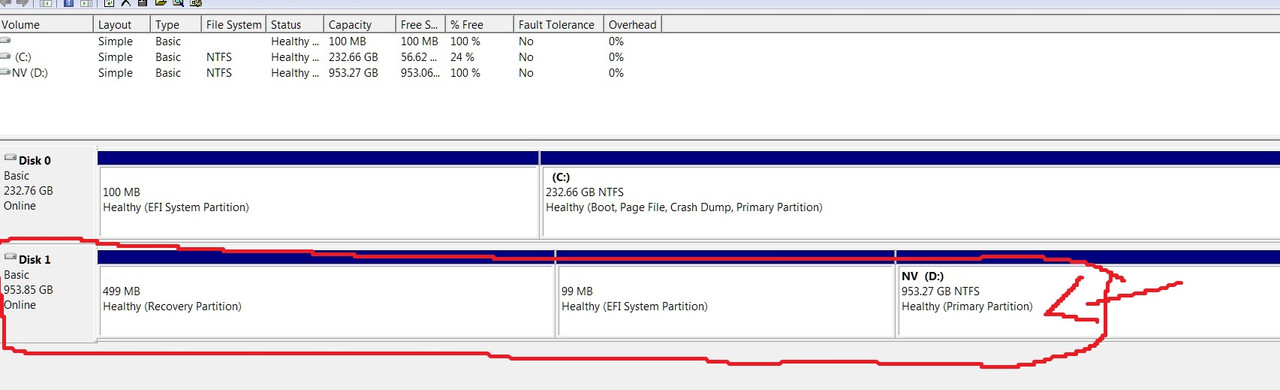
Task: Sort by the Fault Tolerance column header
Action: 559,24
